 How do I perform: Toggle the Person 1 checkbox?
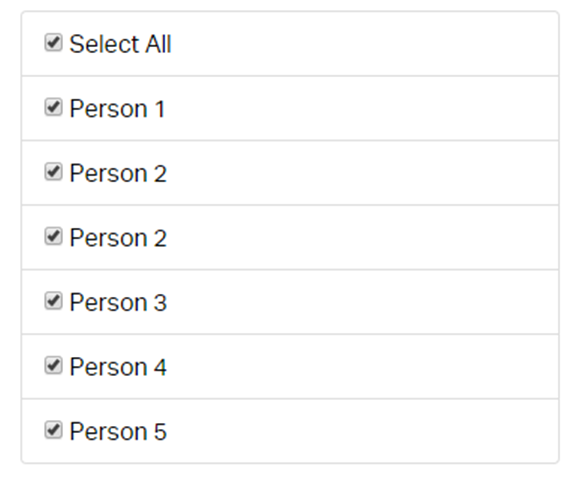(53, 107)
